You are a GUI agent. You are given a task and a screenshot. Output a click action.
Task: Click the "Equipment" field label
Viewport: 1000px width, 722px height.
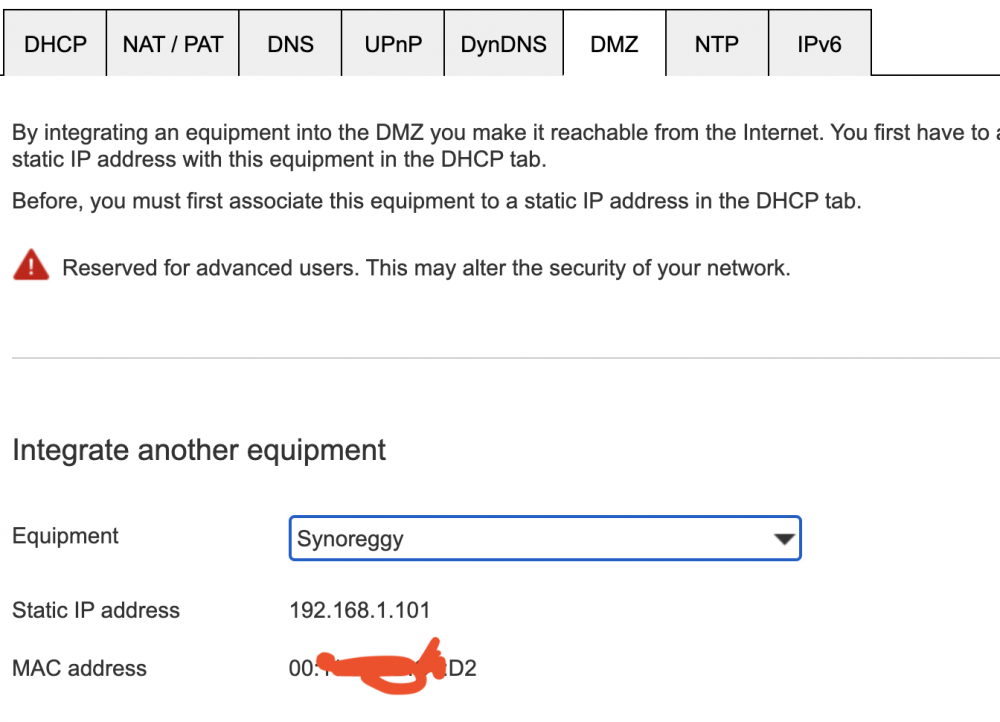(x=65, y=536)
